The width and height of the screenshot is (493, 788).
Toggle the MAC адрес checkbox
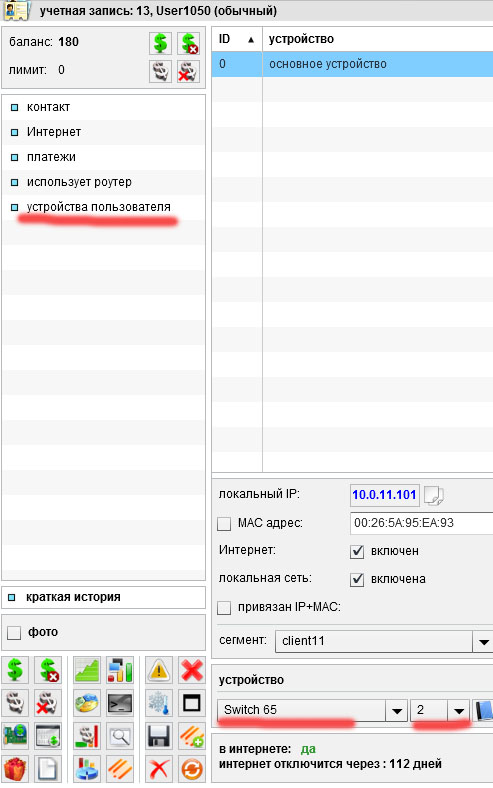click(224, 524)
